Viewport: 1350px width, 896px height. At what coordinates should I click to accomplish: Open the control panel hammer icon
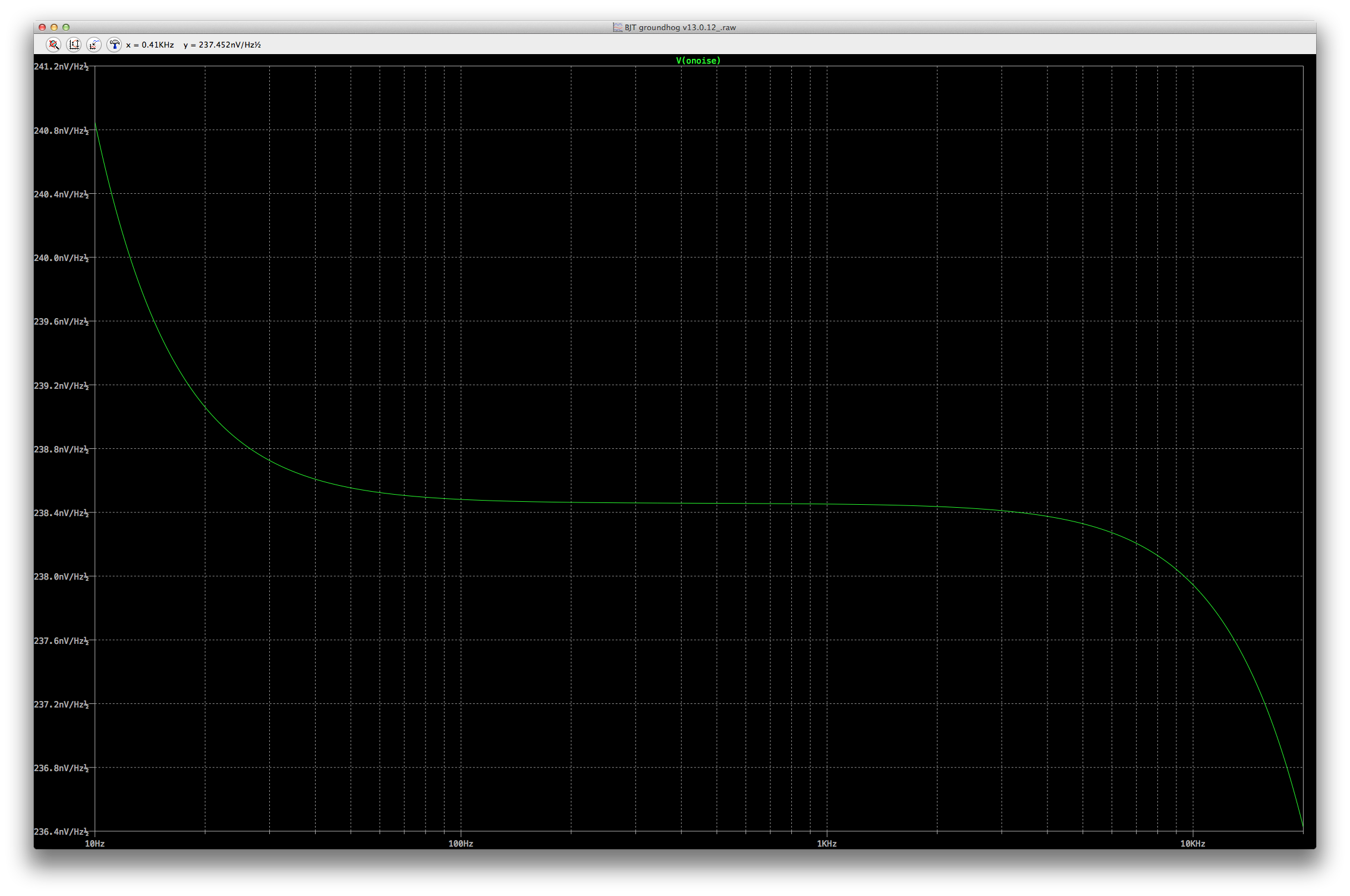pos(114,45)
